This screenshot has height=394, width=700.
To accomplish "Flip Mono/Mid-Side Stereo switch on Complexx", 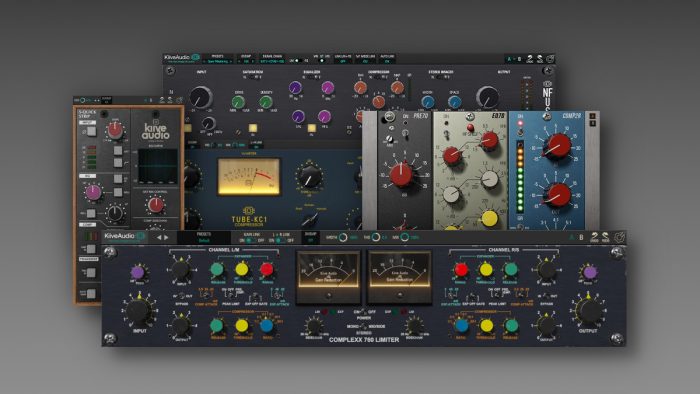I will pos(364,327).
